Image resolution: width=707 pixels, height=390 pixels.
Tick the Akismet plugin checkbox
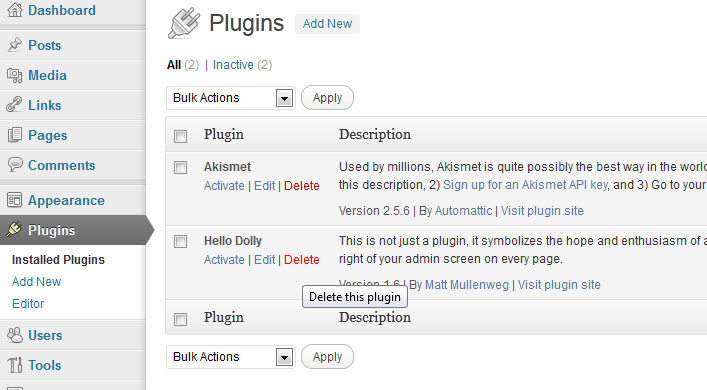180,168
